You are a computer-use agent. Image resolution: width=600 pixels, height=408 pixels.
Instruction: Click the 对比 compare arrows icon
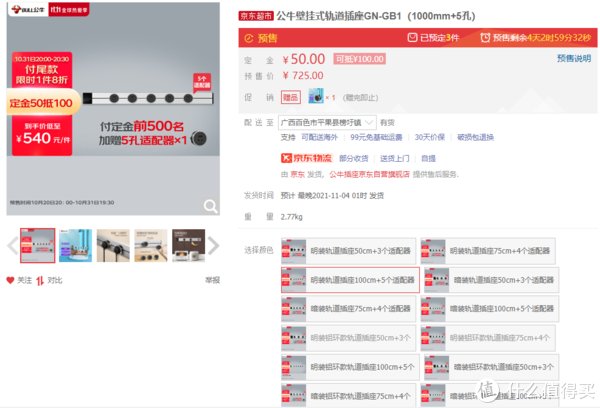40,281
